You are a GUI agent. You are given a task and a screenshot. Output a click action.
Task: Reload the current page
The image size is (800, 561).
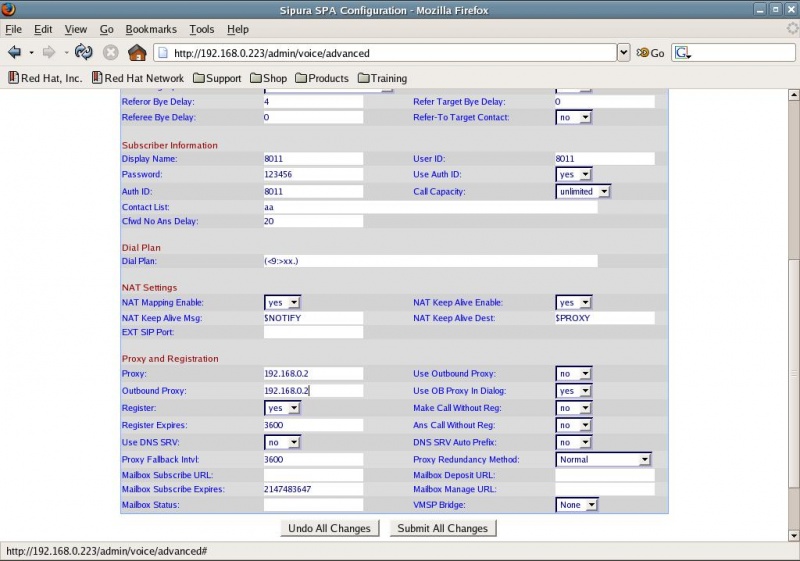84,52
